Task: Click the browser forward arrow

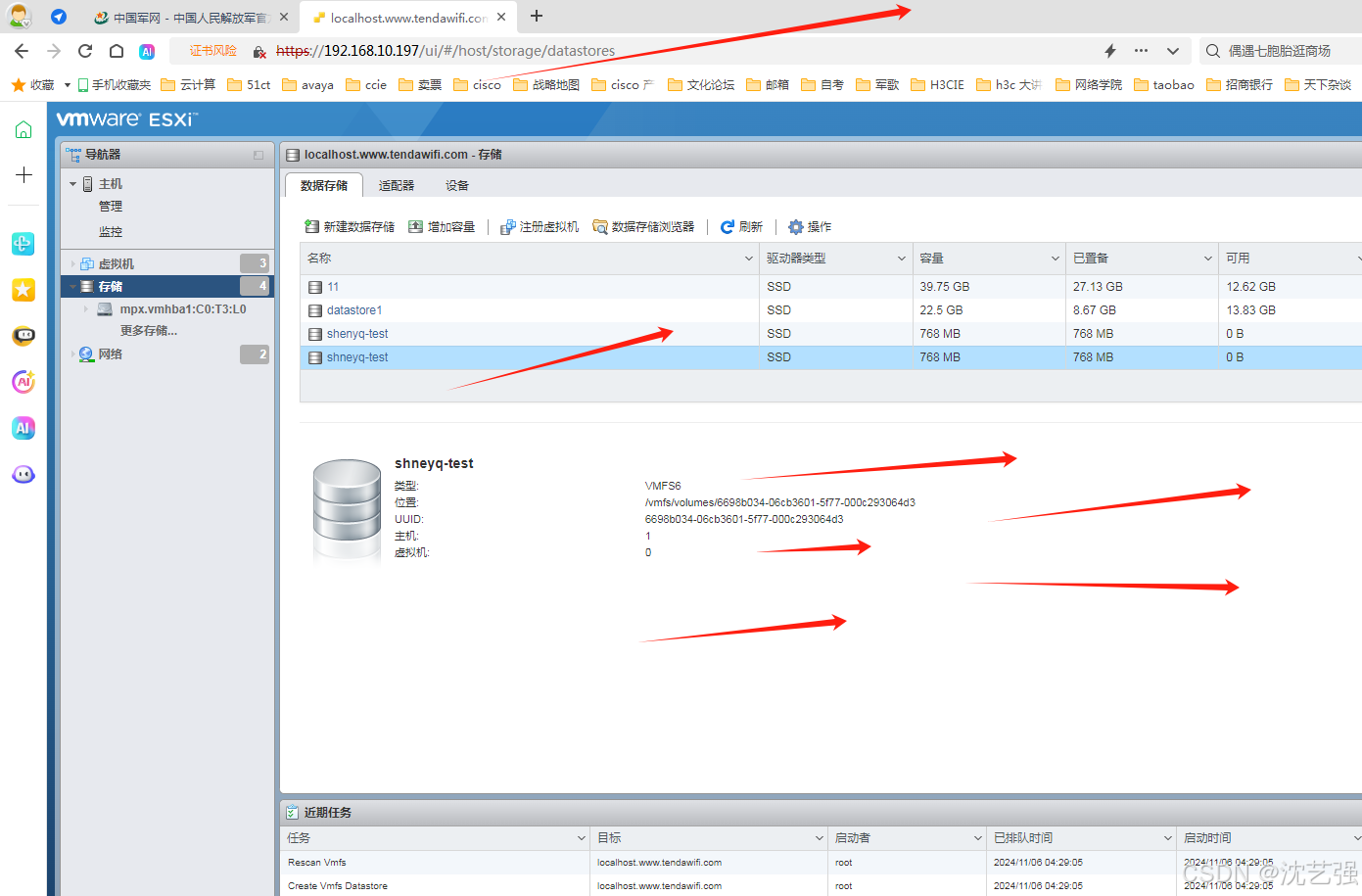Action: click(x=54, y=51)
